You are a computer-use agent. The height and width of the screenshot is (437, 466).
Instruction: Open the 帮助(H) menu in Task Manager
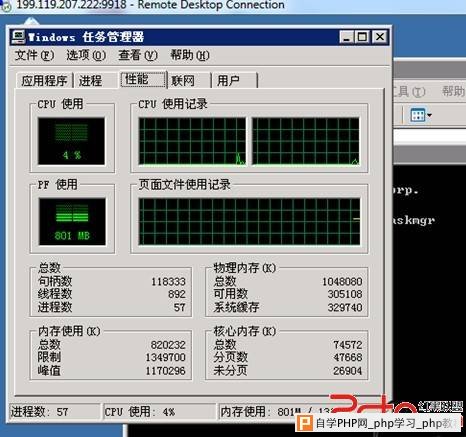point(190,55)
